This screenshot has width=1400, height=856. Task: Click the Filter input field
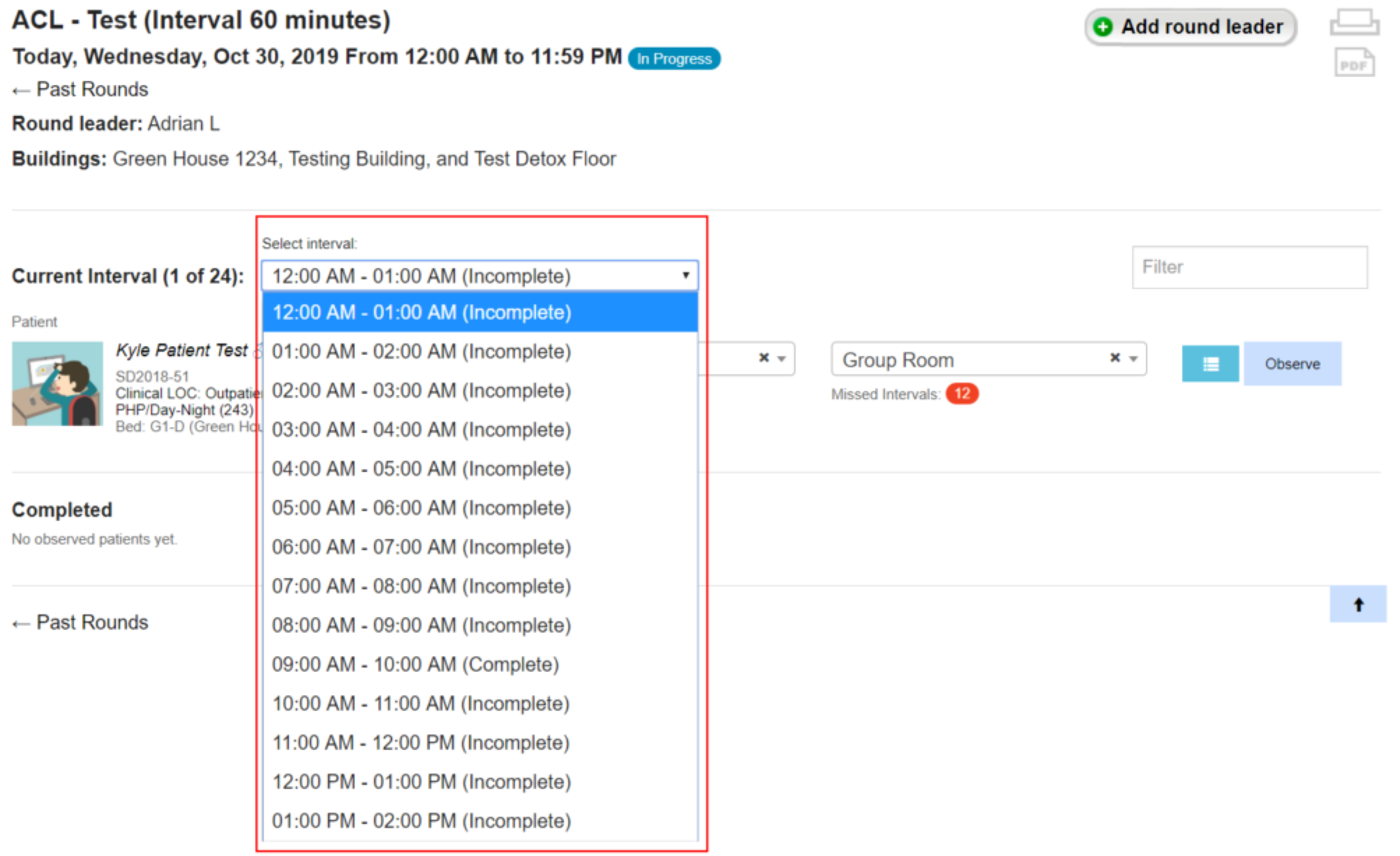[1249, 267]
